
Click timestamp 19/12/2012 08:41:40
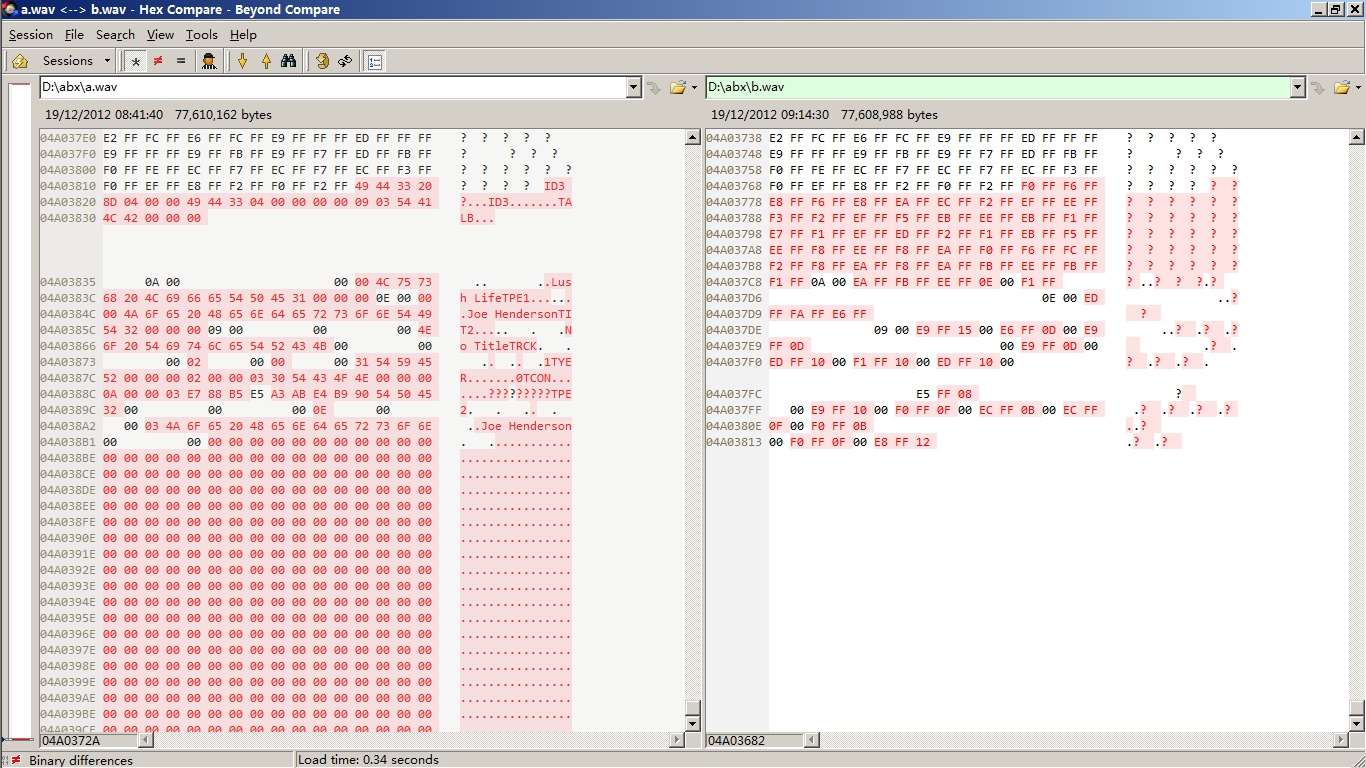[104, 115]
